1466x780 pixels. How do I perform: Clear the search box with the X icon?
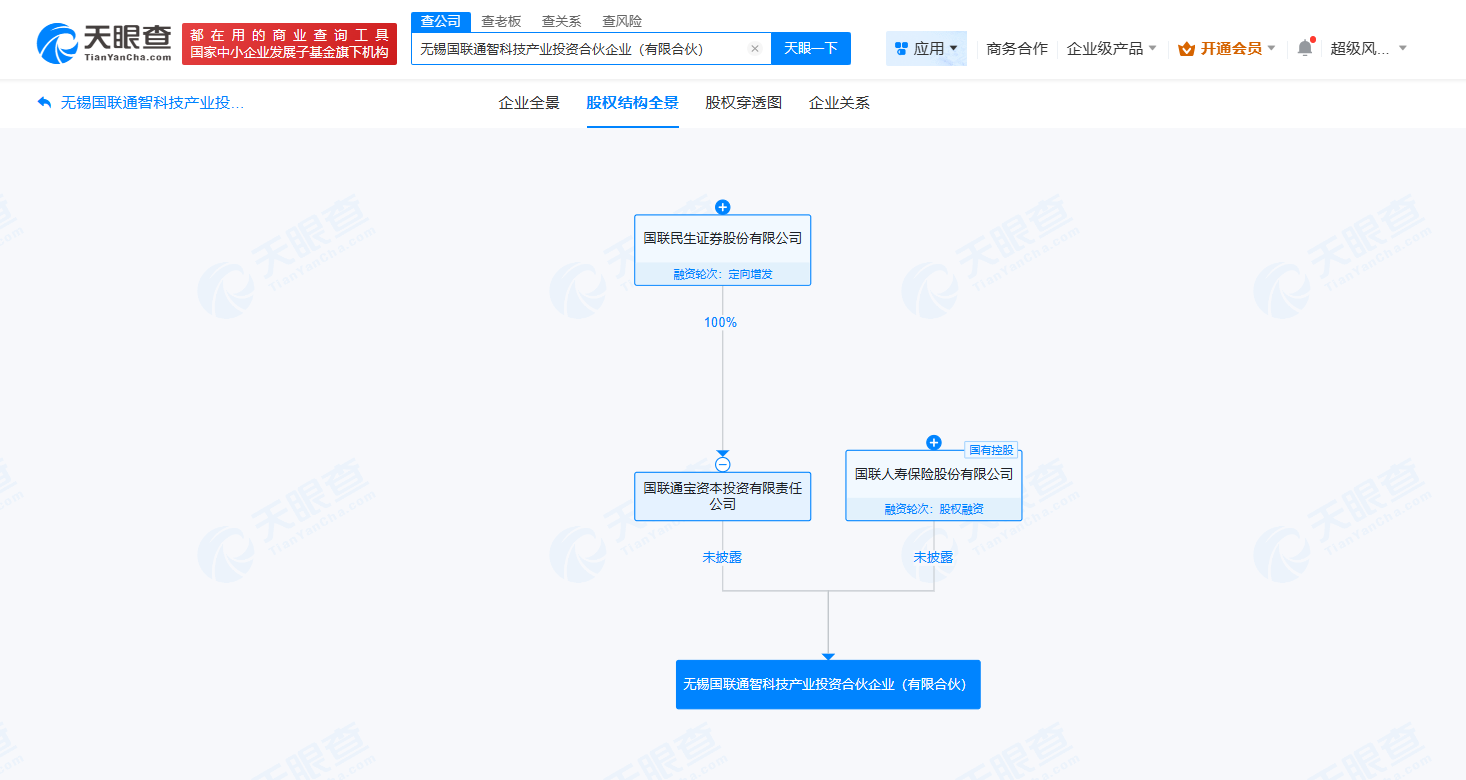click(x=755, y=48)
